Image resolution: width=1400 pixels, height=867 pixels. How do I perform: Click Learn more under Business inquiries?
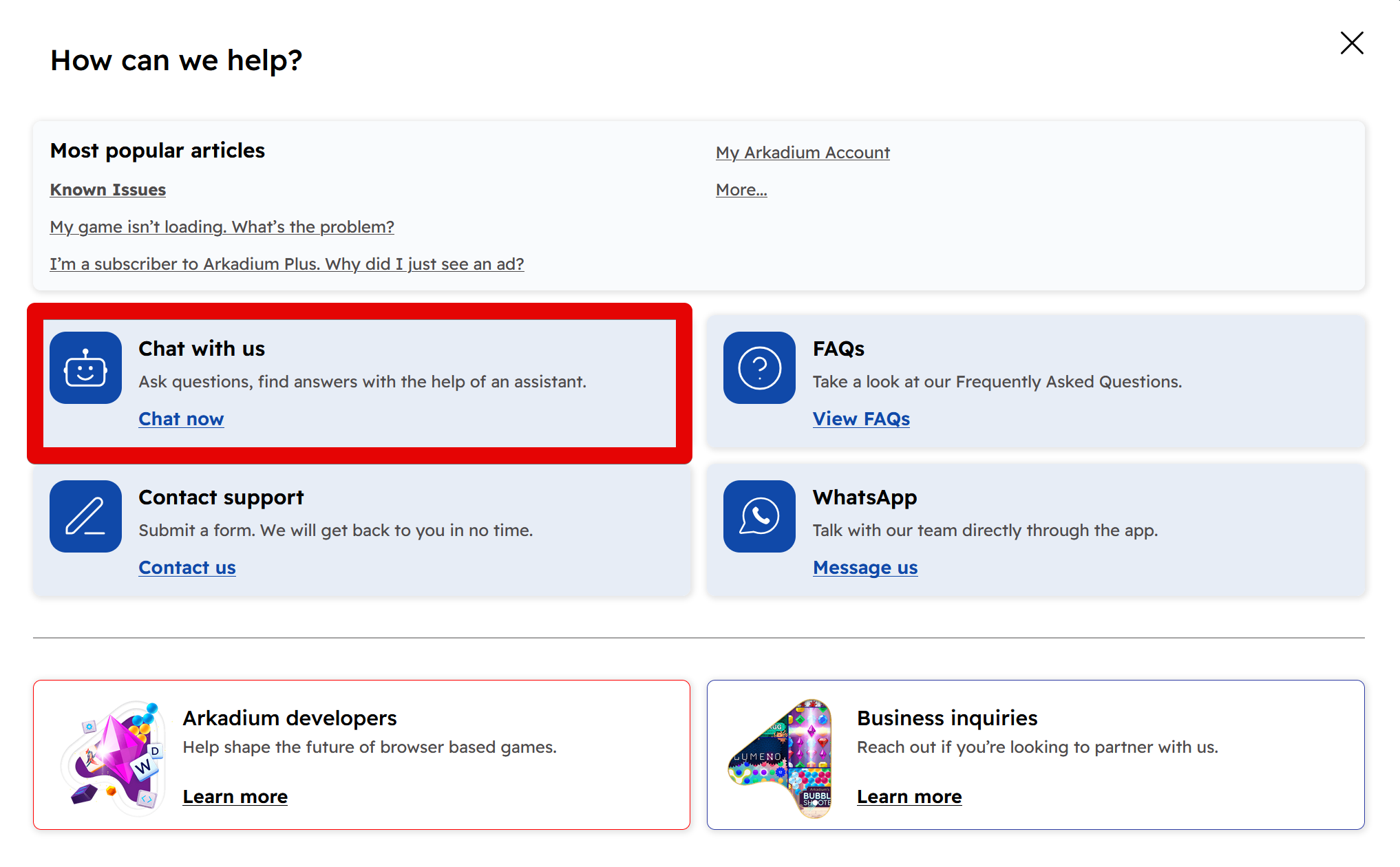(909, 797)
